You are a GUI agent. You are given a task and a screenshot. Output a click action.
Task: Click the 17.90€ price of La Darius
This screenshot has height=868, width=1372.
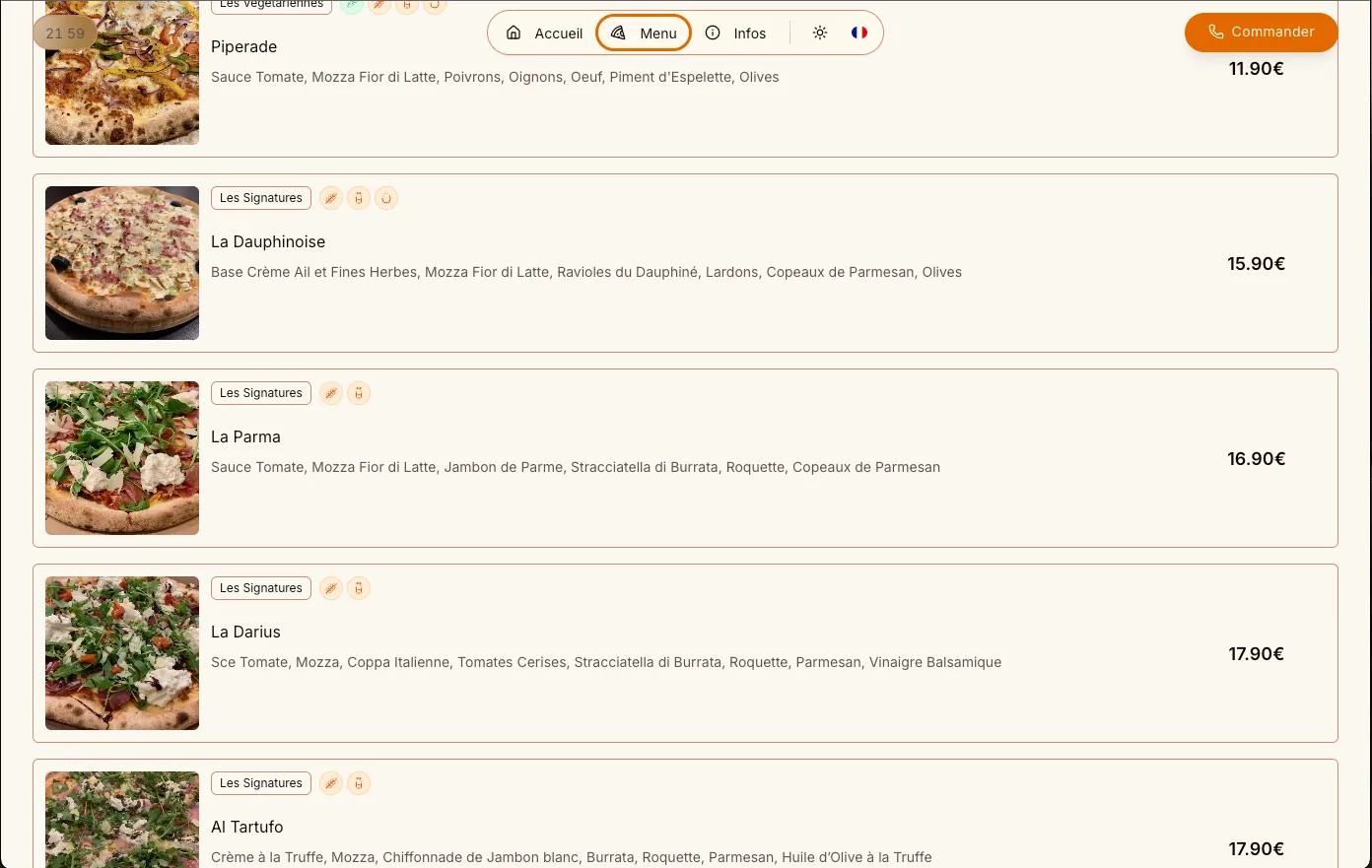[1257, 654]
